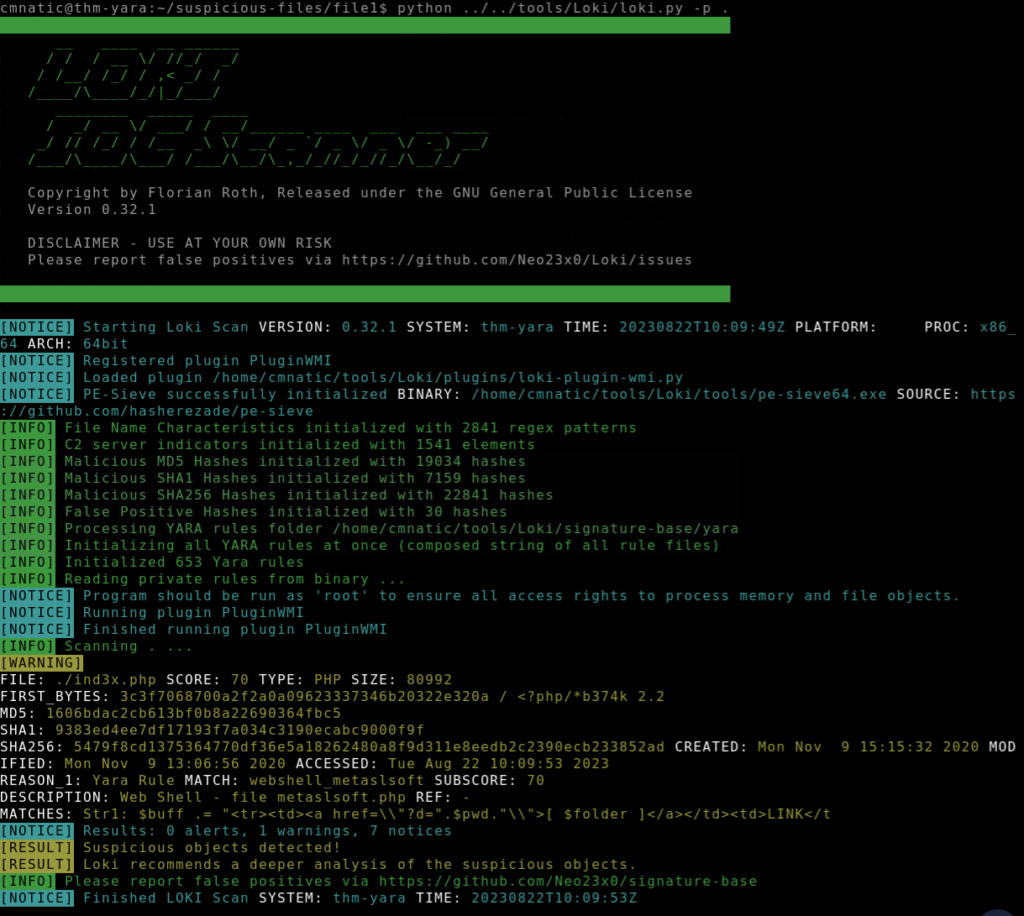This screenshot has width=1024, height=916.
Task: Click the green bar above the ASCII logo
Action: [365, 25]
